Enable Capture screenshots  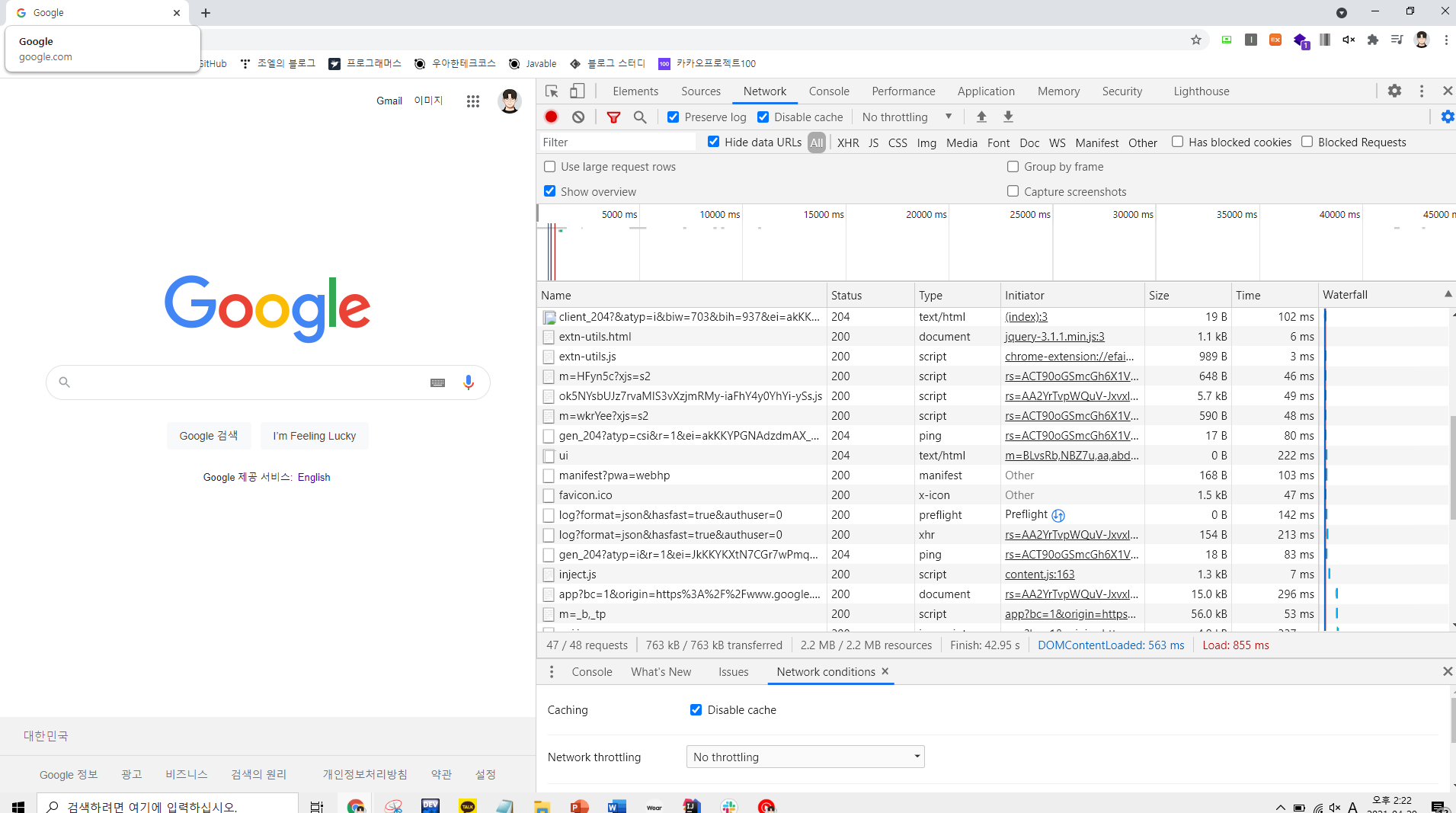coord(1013,191)
